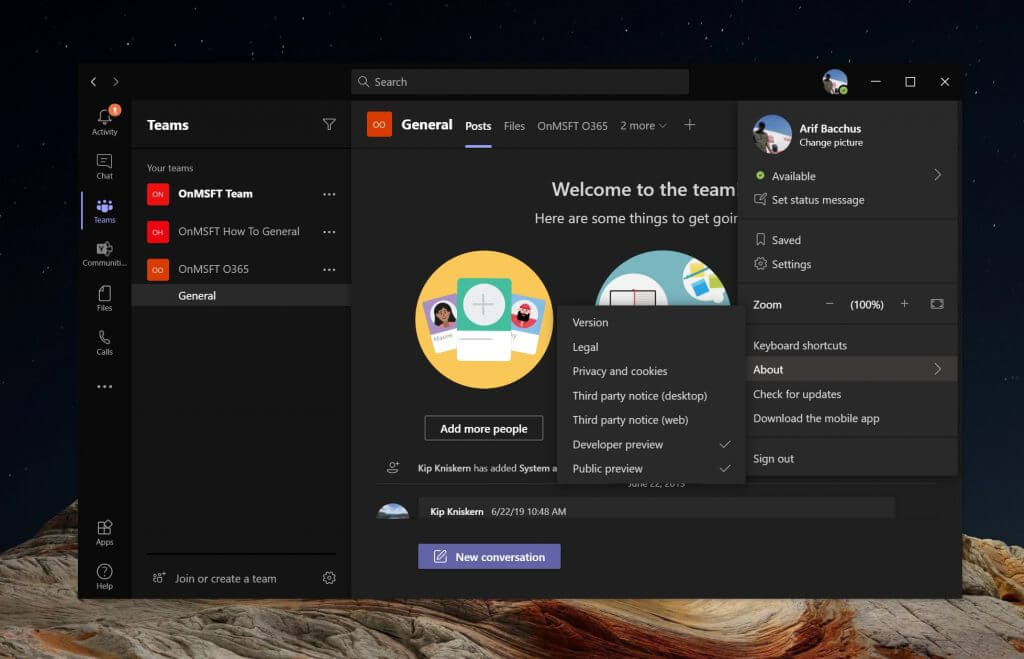Switch to the Files tab
Viewport: 1024px width, 659px height.
(514, 126)
